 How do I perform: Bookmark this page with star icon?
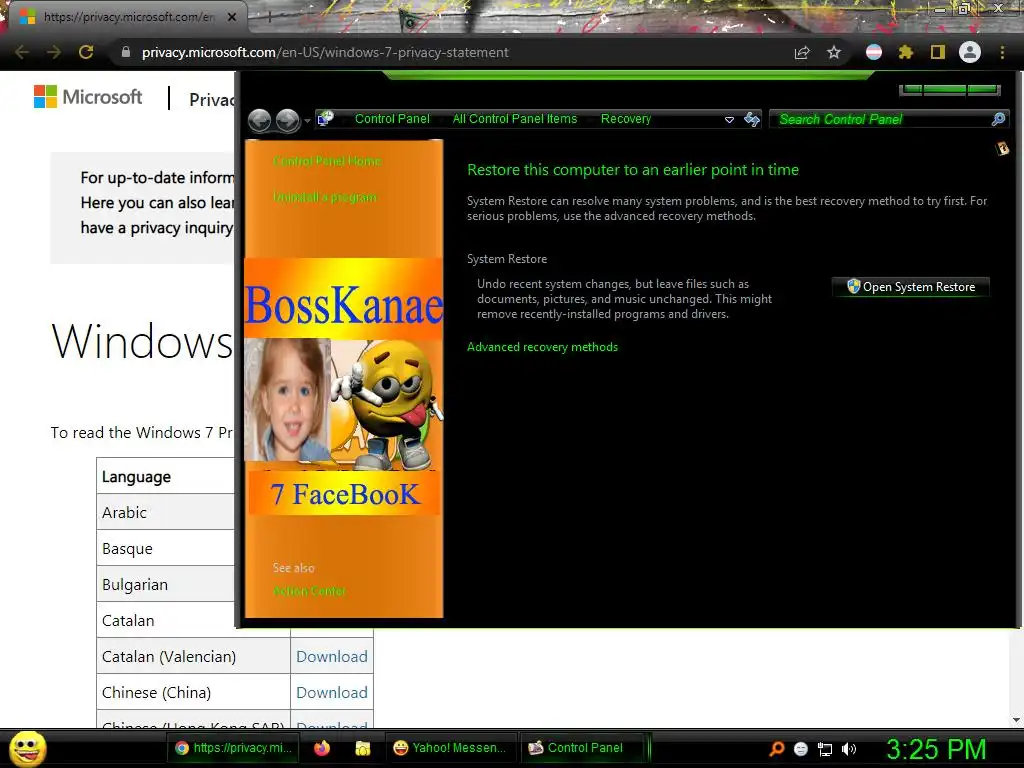pos(834,52)
